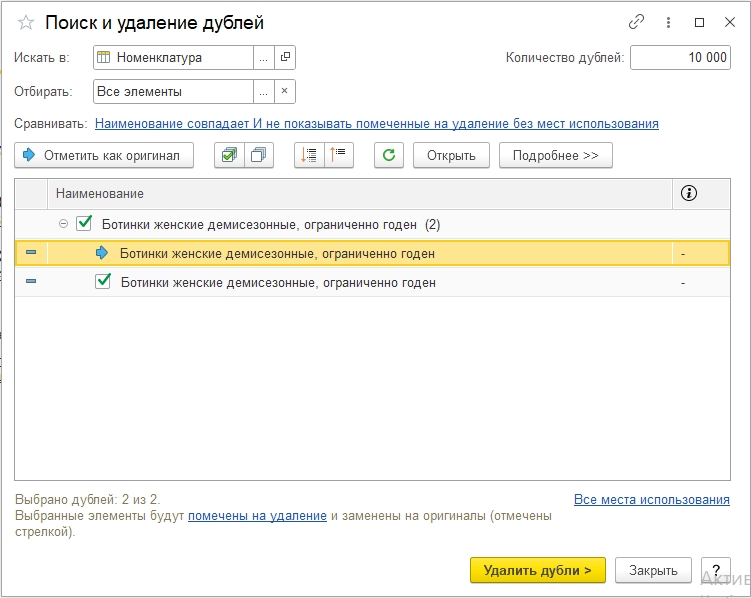This screenshot has height=598, width=751.
Task: Open the Отбирать selection ellipsis button
Action: [x=263, y=91]
